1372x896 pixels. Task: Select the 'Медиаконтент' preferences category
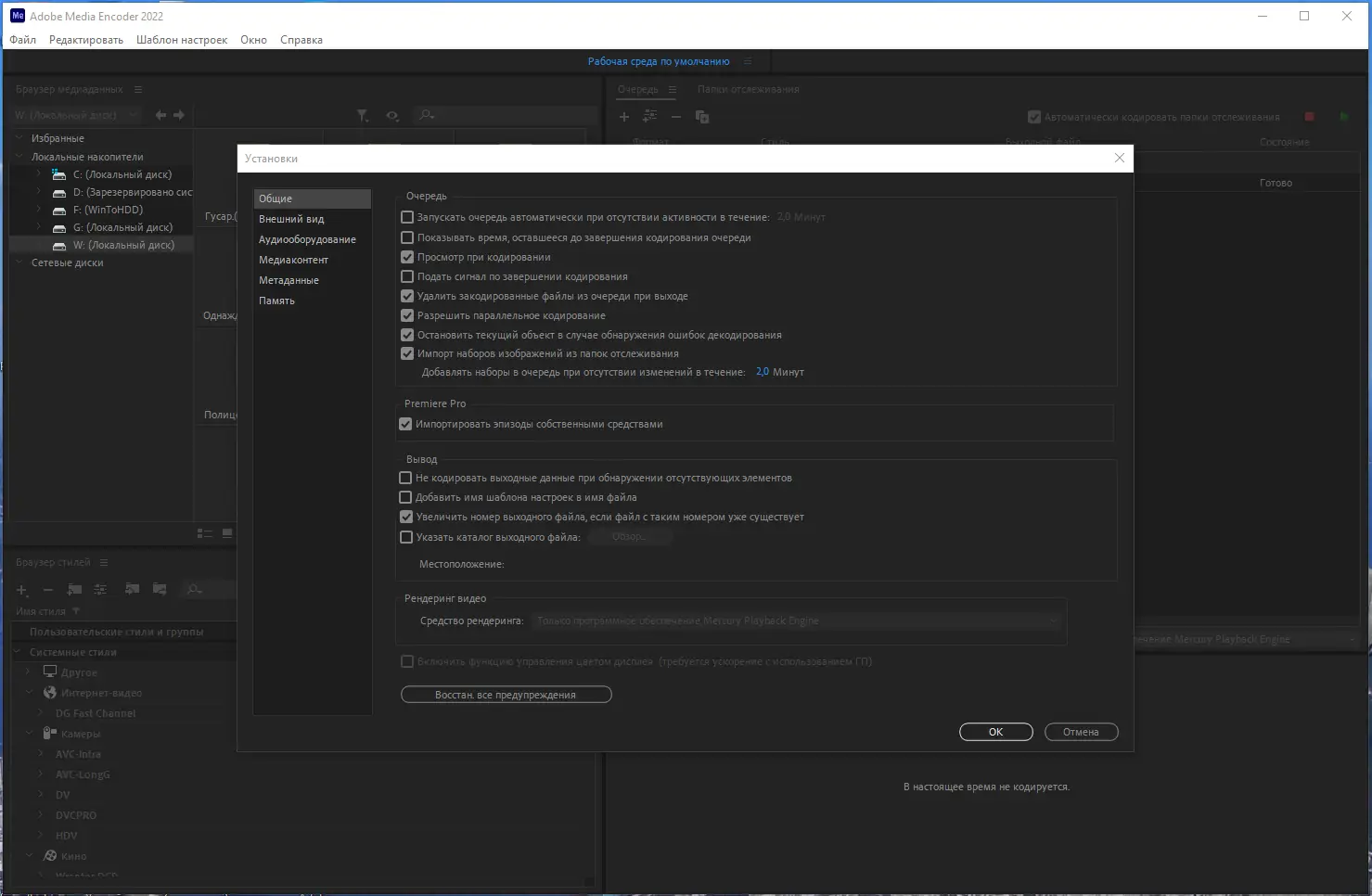coord(312,260)
